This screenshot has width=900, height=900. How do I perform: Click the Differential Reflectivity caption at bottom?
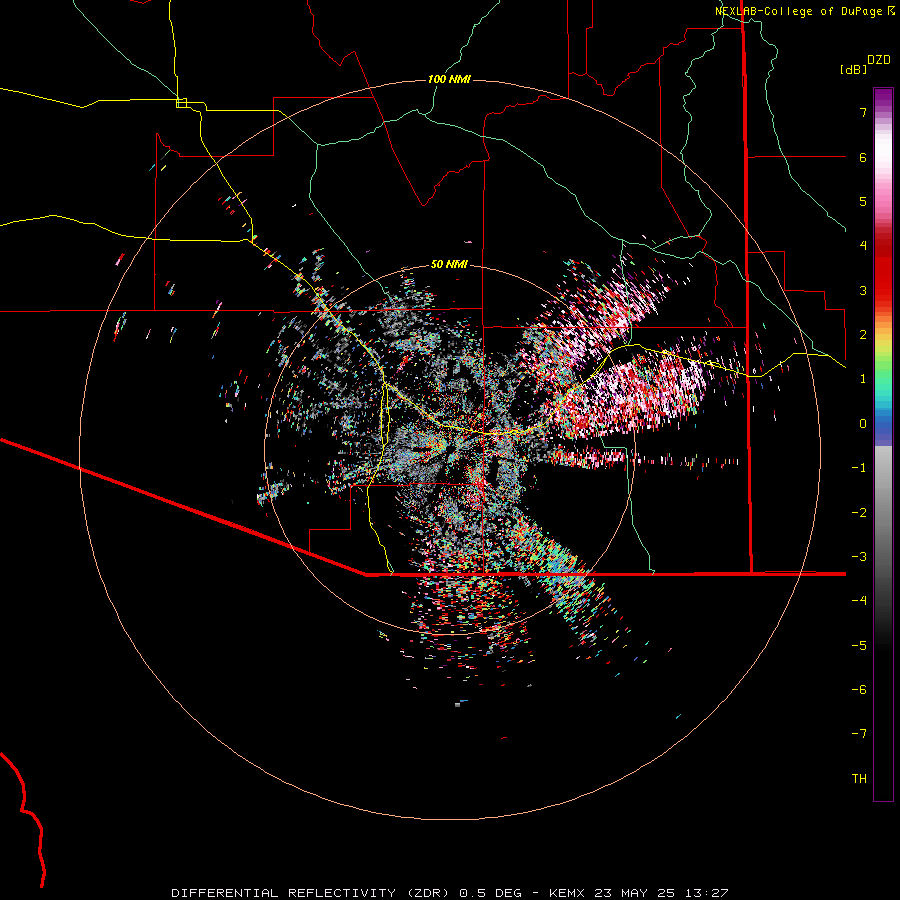pos(449,893)
